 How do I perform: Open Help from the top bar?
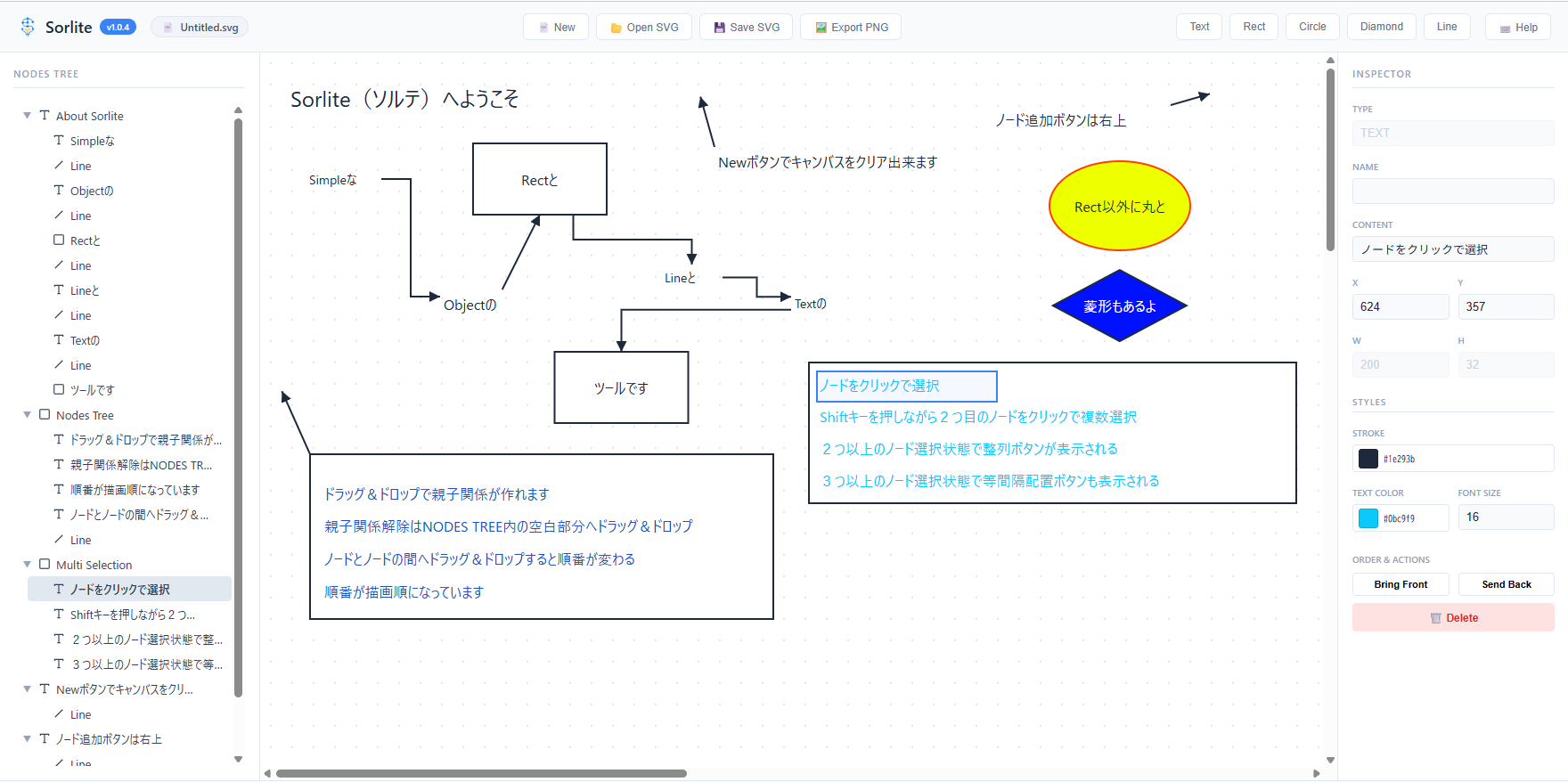(1518, 27)
